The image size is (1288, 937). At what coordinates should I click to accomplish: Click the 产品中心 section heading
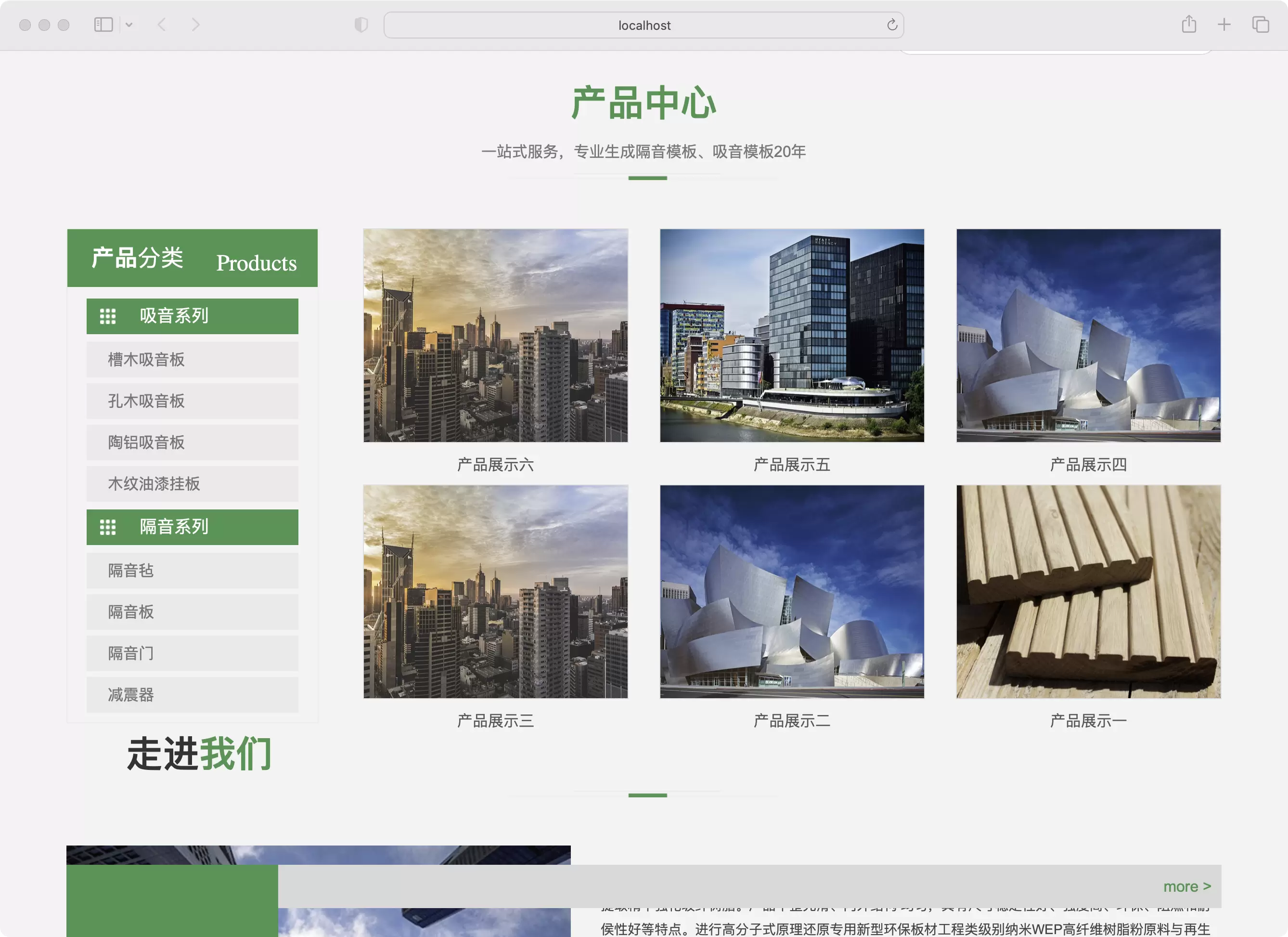[x=644, y=103]
